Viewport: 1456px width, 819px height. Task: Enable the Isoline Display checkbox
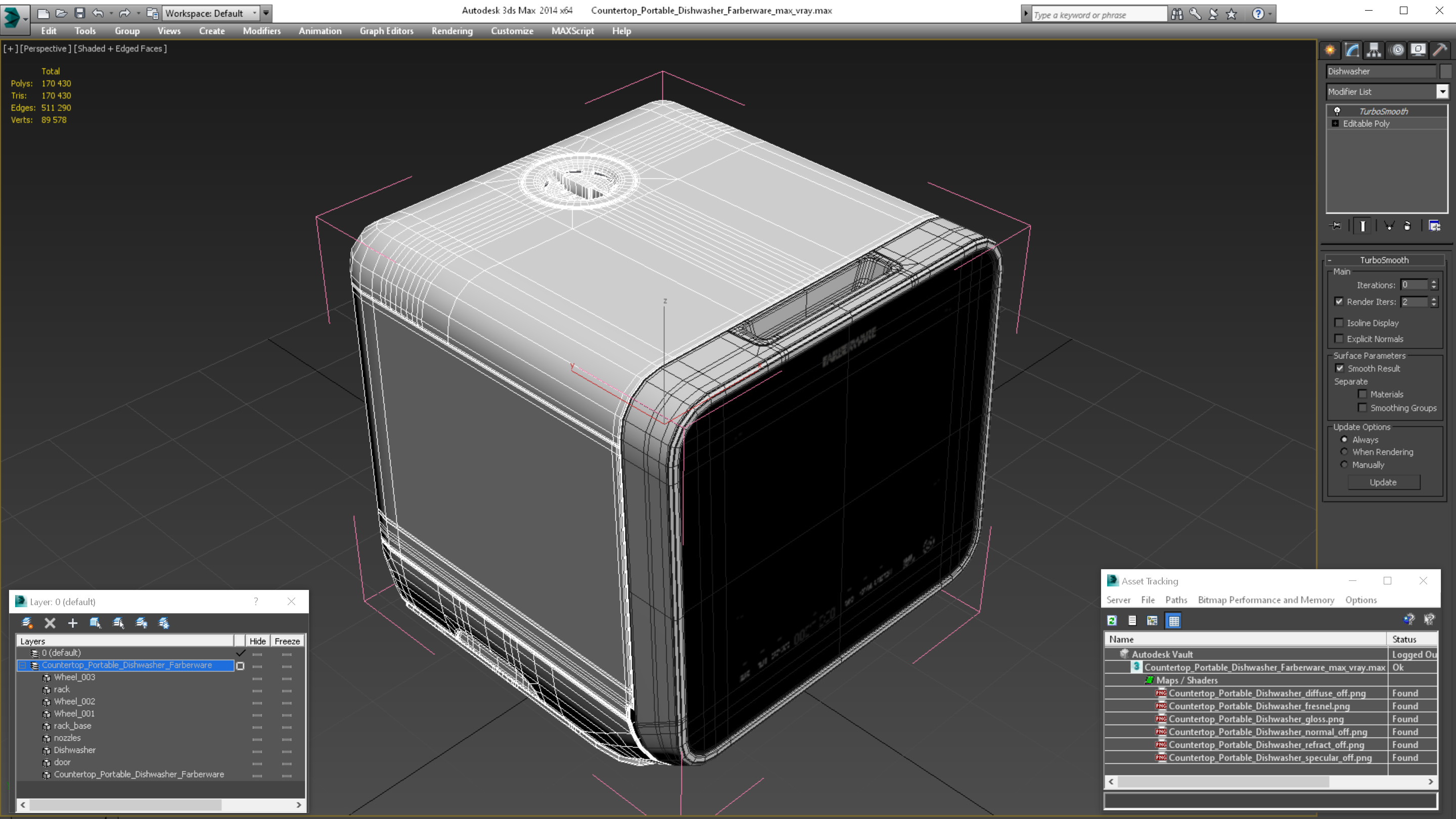pos(1339,323)
